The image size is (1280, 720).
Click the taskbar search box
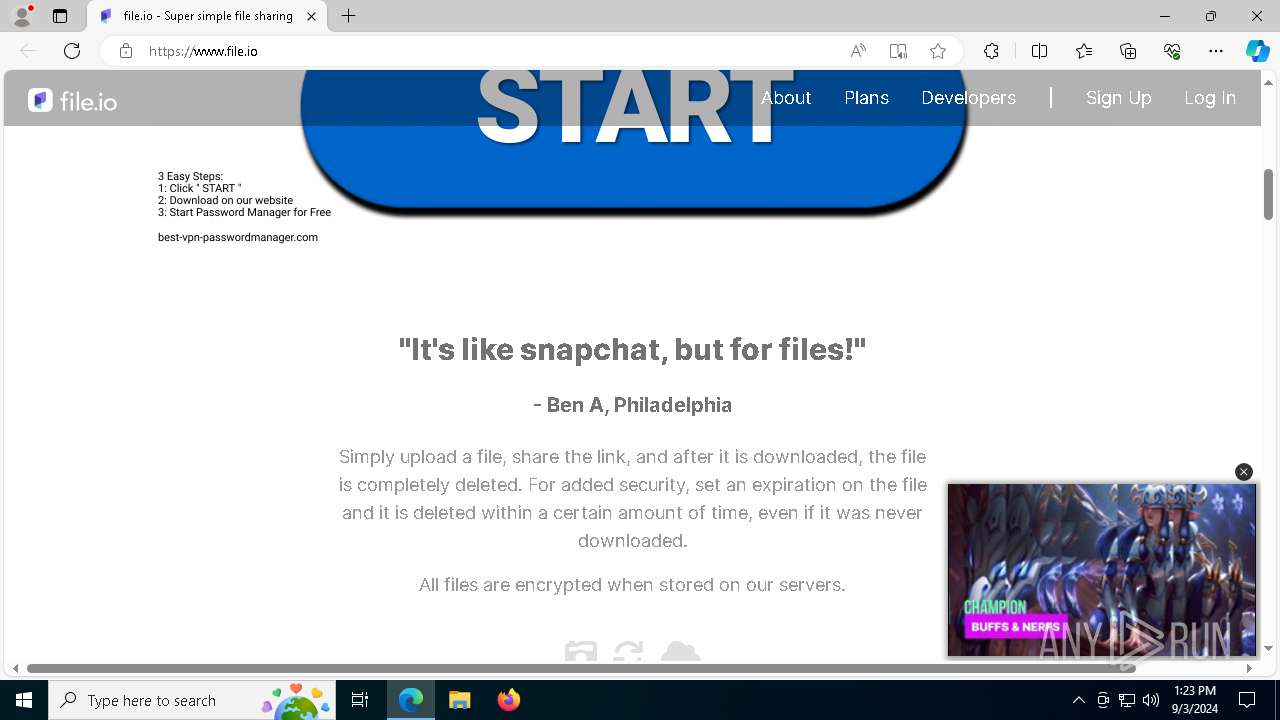tap(192, 700)
